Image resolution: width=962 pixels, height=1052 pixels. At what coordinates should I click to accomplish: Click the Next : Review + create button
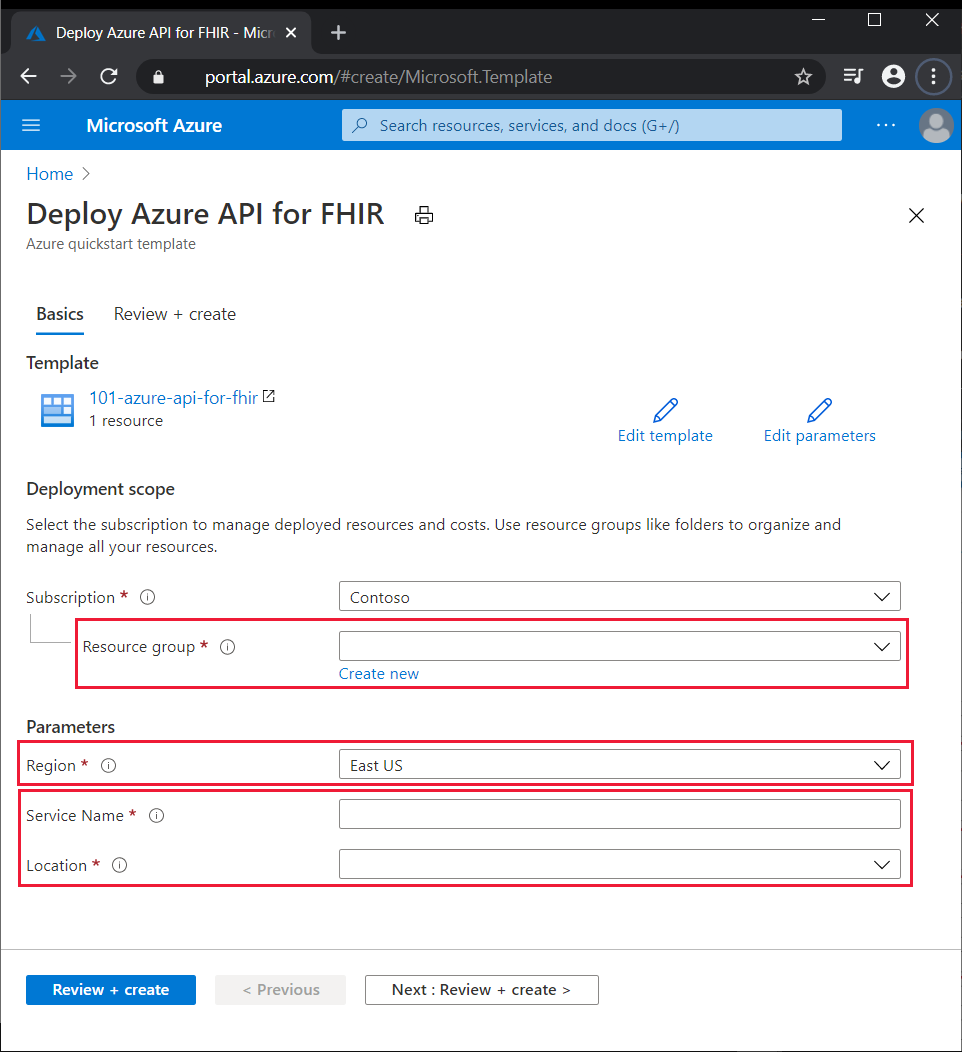coord(482,990)
